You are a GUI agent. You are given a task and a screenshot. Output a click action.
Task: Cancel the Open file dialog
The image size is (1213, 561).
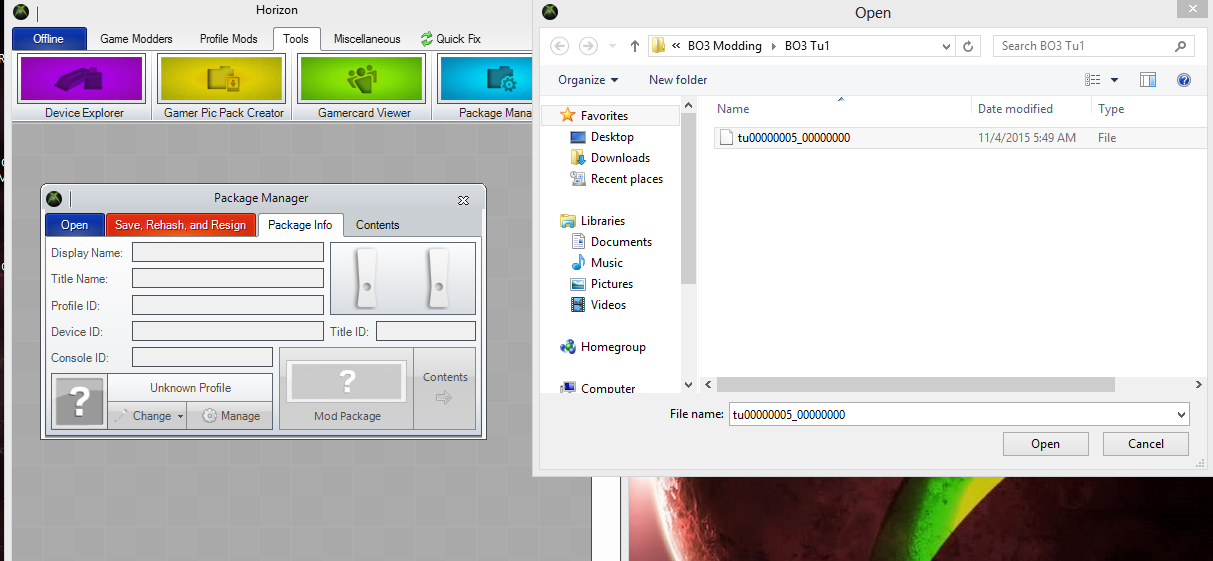click(x=1146, y=444)
